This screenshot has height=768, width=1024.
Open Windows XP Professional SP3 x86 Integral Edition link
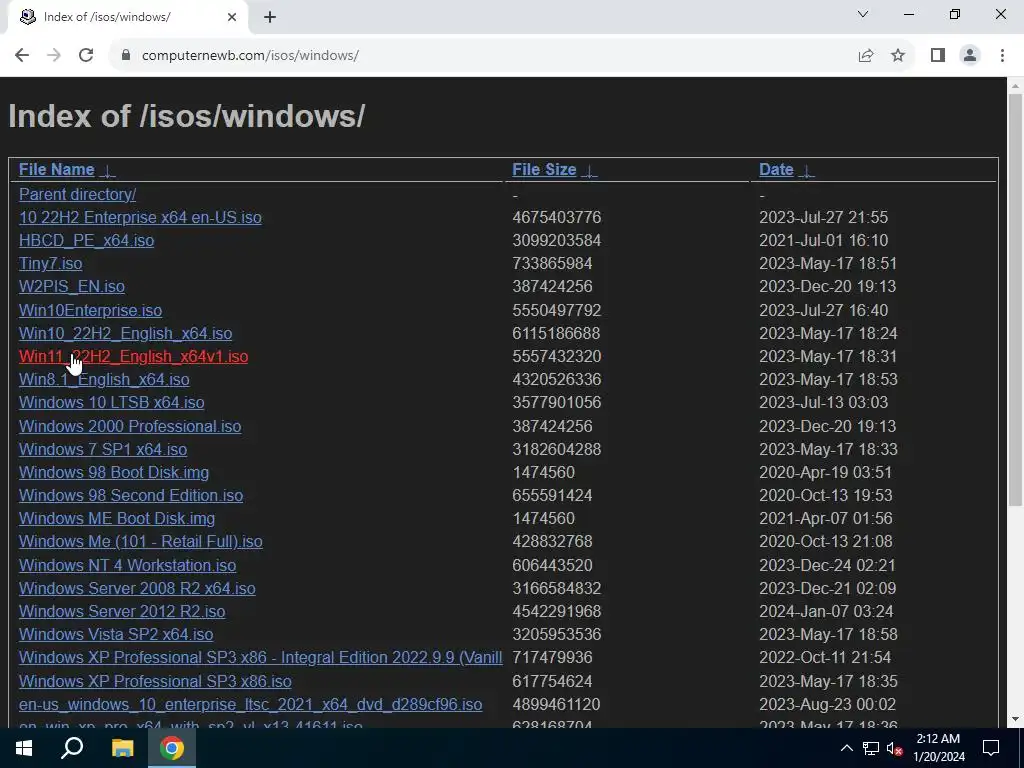click(261, 658)
